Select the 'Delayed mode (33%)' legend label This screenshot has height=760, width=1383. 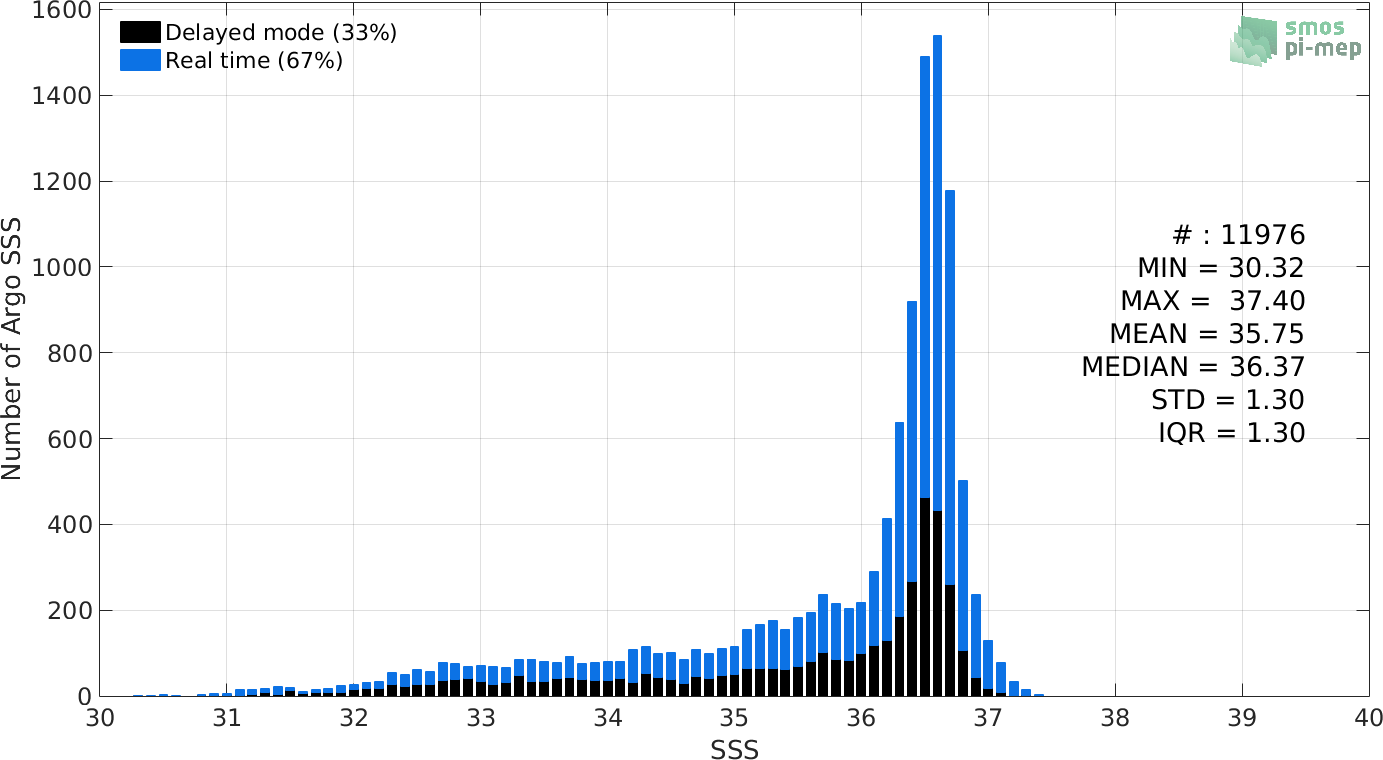point(281,33)
